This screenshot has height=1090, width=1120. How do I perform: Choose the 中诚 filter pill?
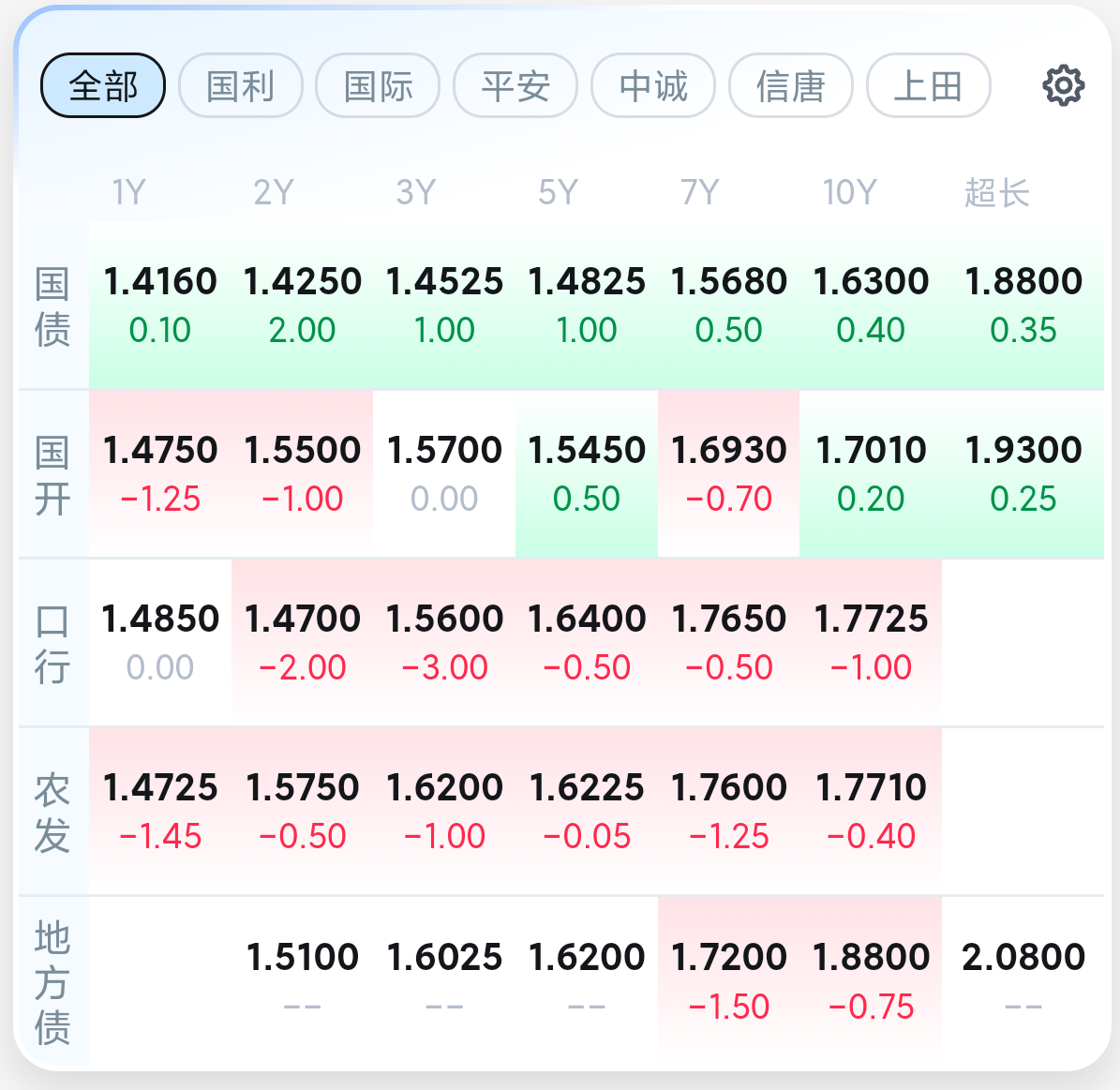(x=653, y=85)
